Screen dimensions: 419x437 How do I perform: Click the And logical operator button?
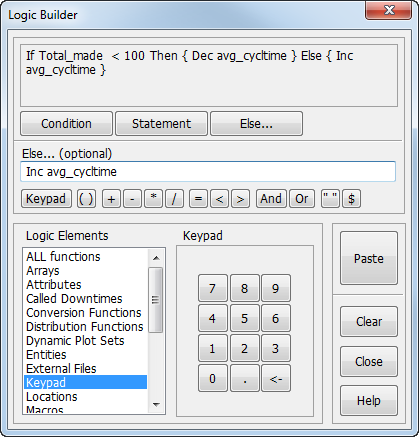[x=271, y=199]
